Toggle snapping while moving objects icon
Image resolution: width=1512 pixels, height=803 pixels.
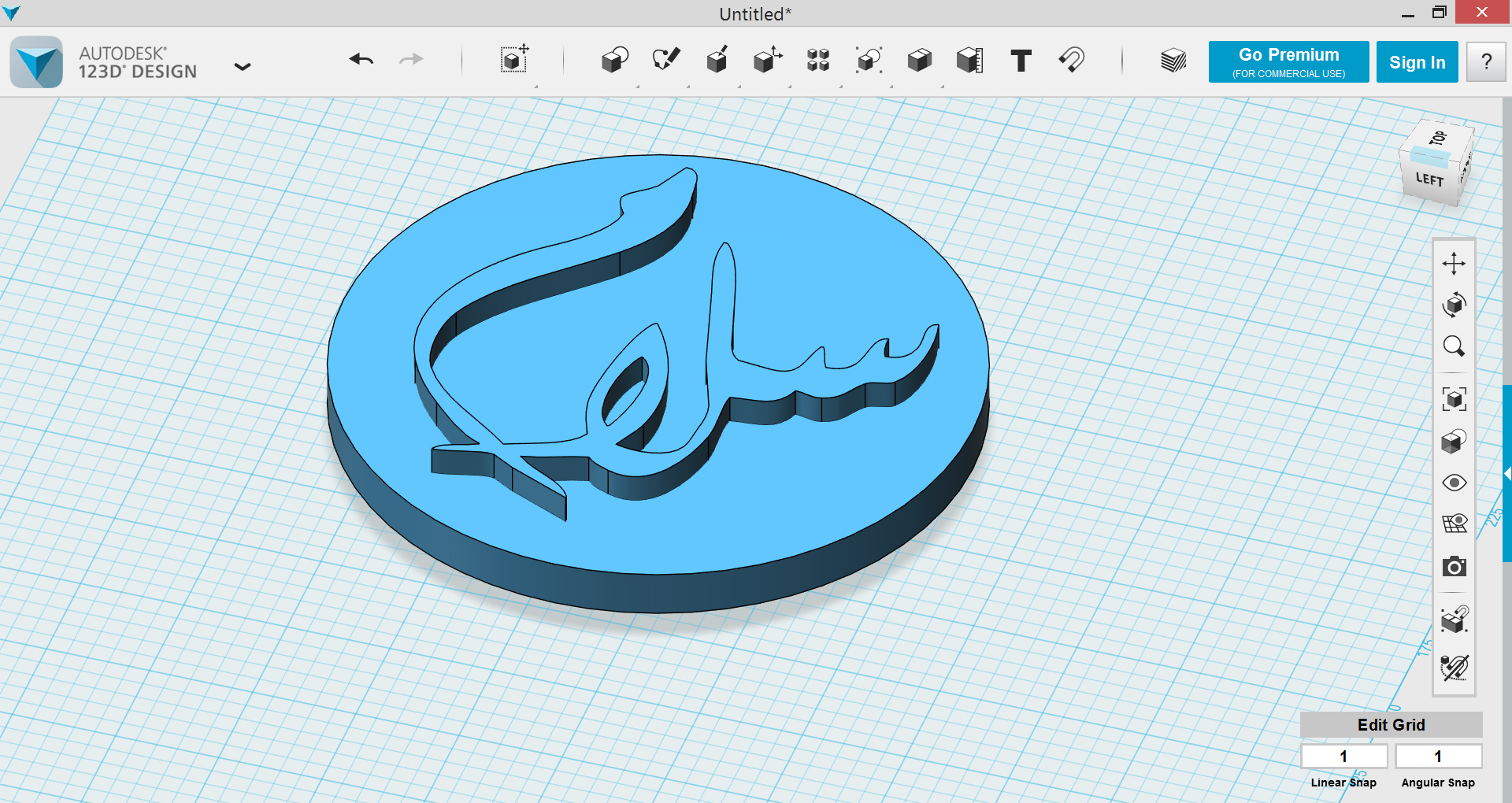tap(1454, 620)
